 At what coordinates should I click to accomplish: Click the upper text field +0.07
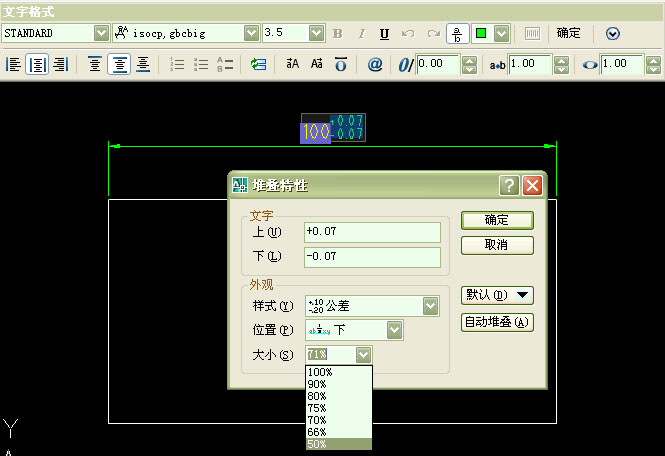pos(372,232)
